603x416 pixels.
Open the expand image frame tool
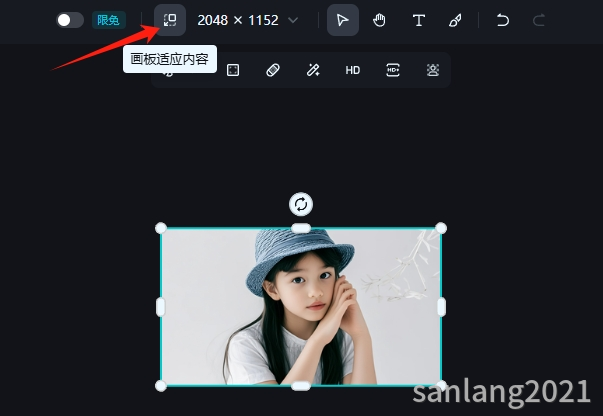click(x=233, y=70)
